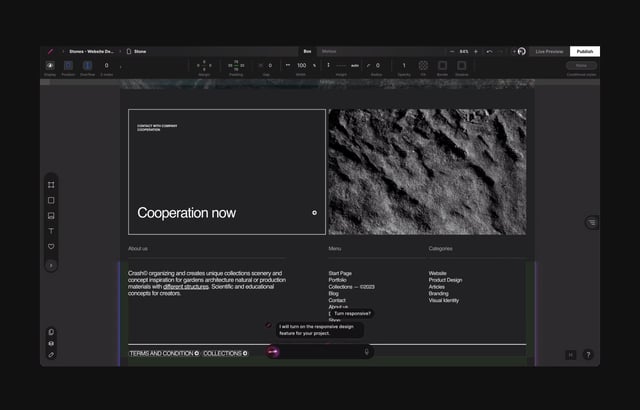Open the help question mark button
Viewport: 640px width, 410px height.
588,355
